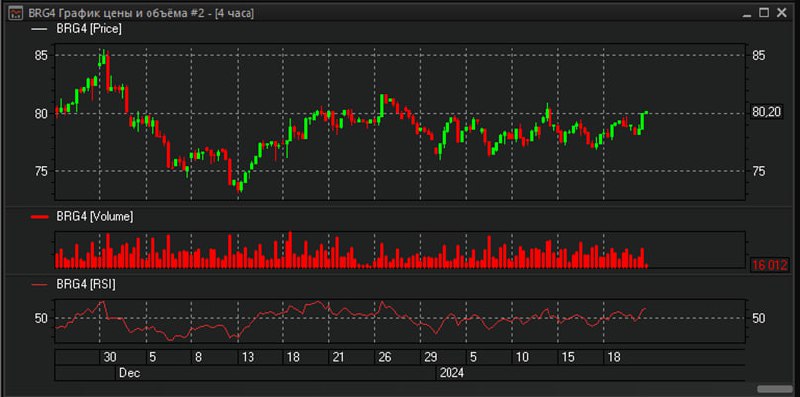Click the left axis 85 price label
The height and width of the screenshot is (397, 800).
41,55
